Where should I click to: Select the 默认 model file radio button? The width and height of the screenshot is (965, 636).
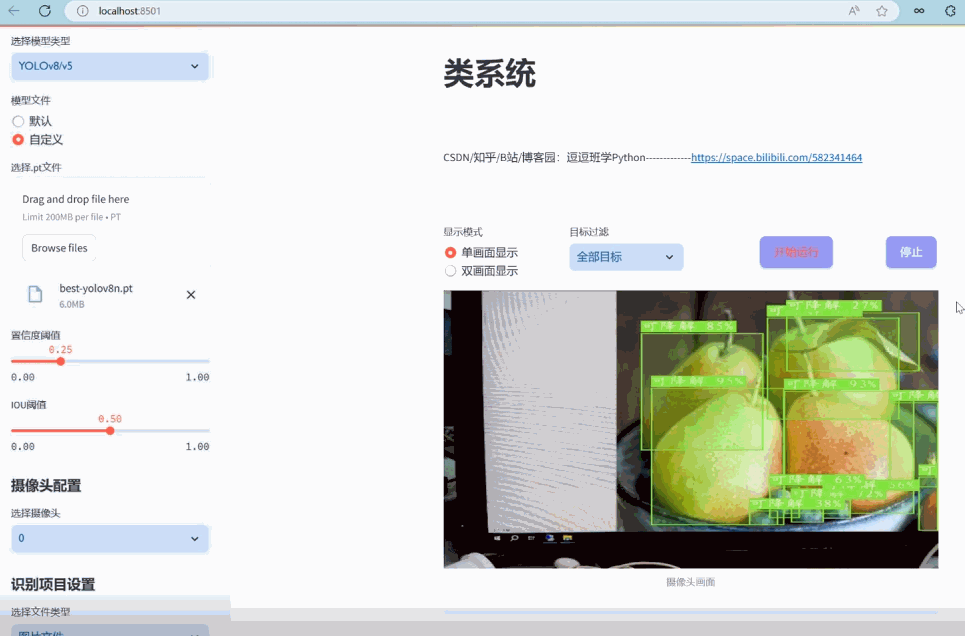pos(18,121)
